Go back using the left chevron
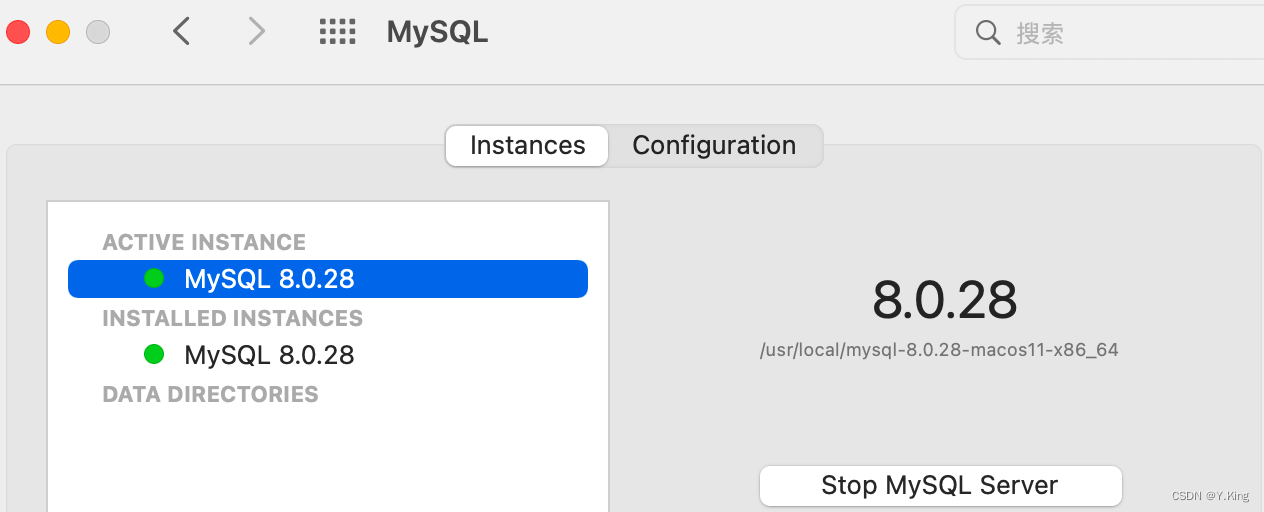This screenshot has height=512, width=1264. [x=181, y=32]
